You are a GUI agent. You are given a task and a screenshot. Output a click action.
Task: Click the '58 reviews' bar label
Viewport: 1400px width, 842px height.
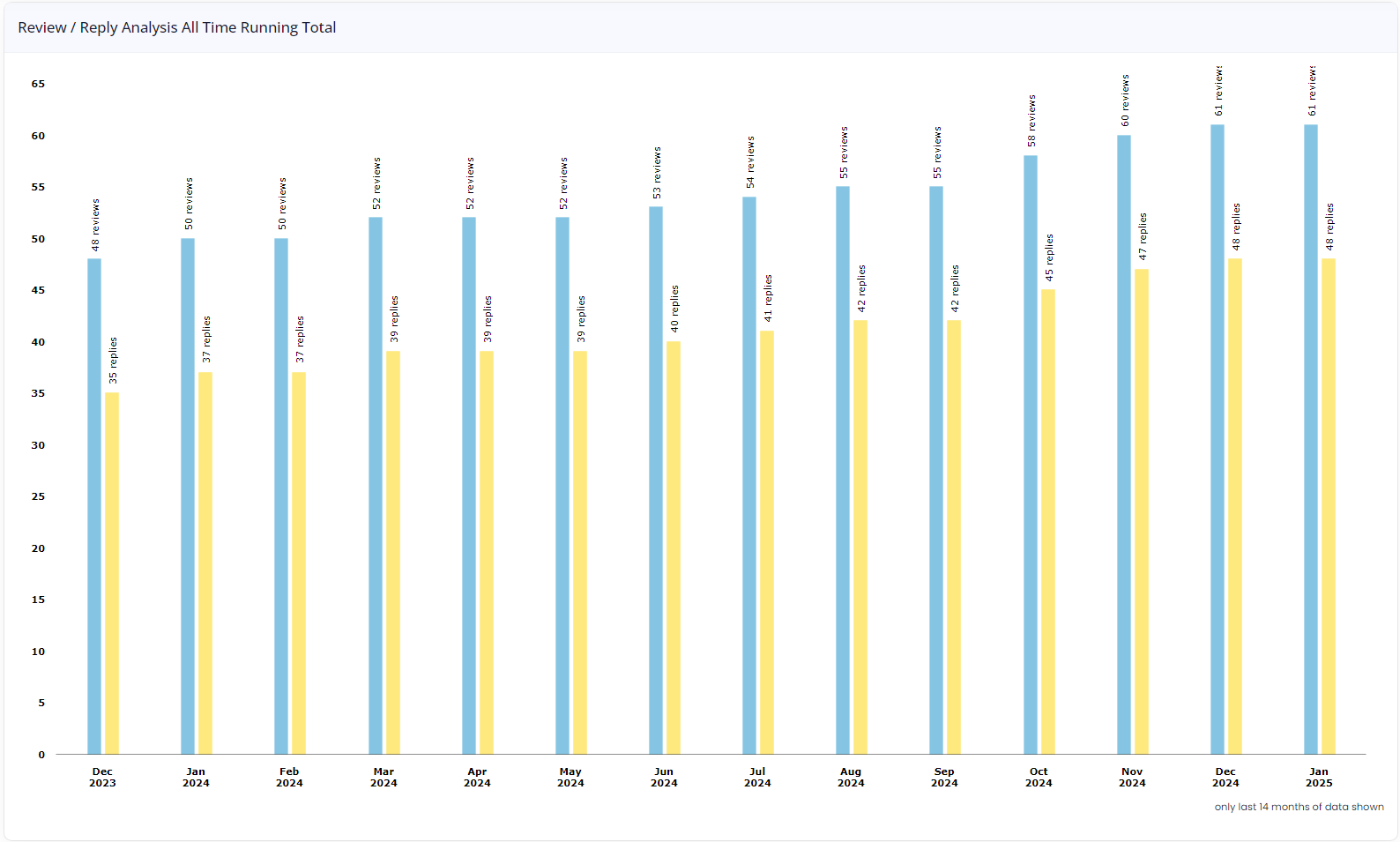point(1031,121)
